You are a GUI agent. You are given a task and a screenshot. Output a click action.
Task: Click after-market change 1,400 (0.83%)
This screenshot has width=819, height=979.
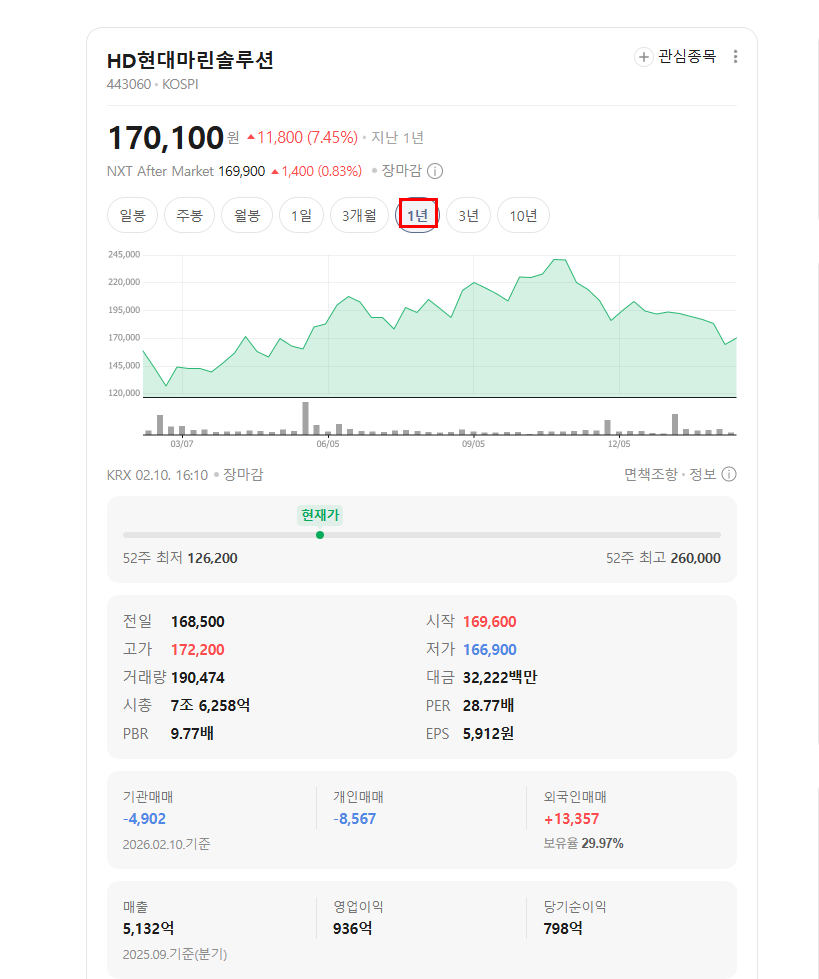(x=316, y=171)
